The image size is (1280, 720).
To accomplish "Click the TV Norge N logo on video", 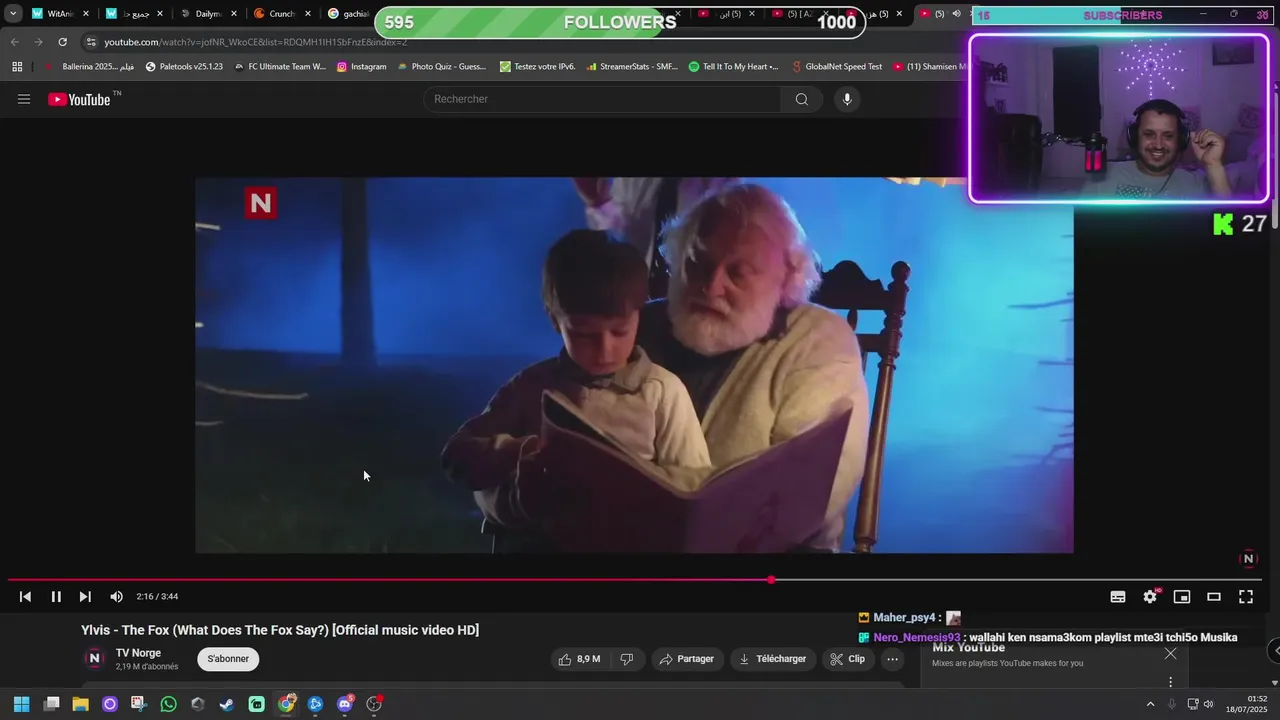I will coord(261,203).
